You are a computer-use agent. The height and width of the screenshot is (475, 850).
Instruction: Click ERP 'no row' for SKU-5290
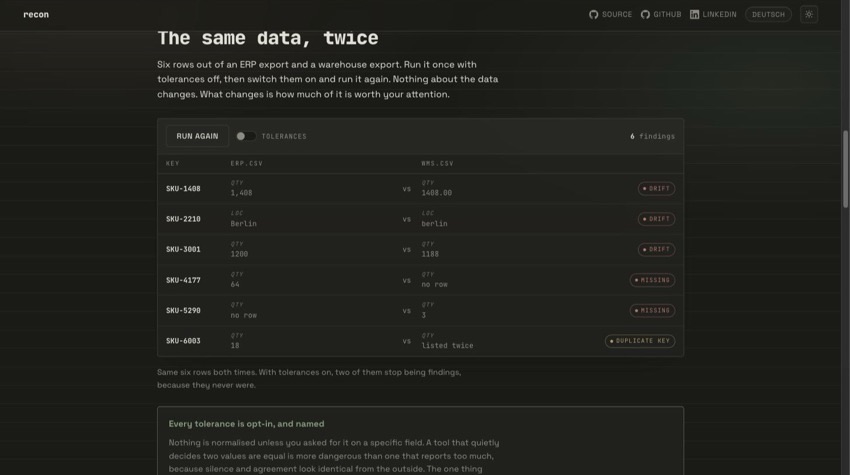pos(243,315)
